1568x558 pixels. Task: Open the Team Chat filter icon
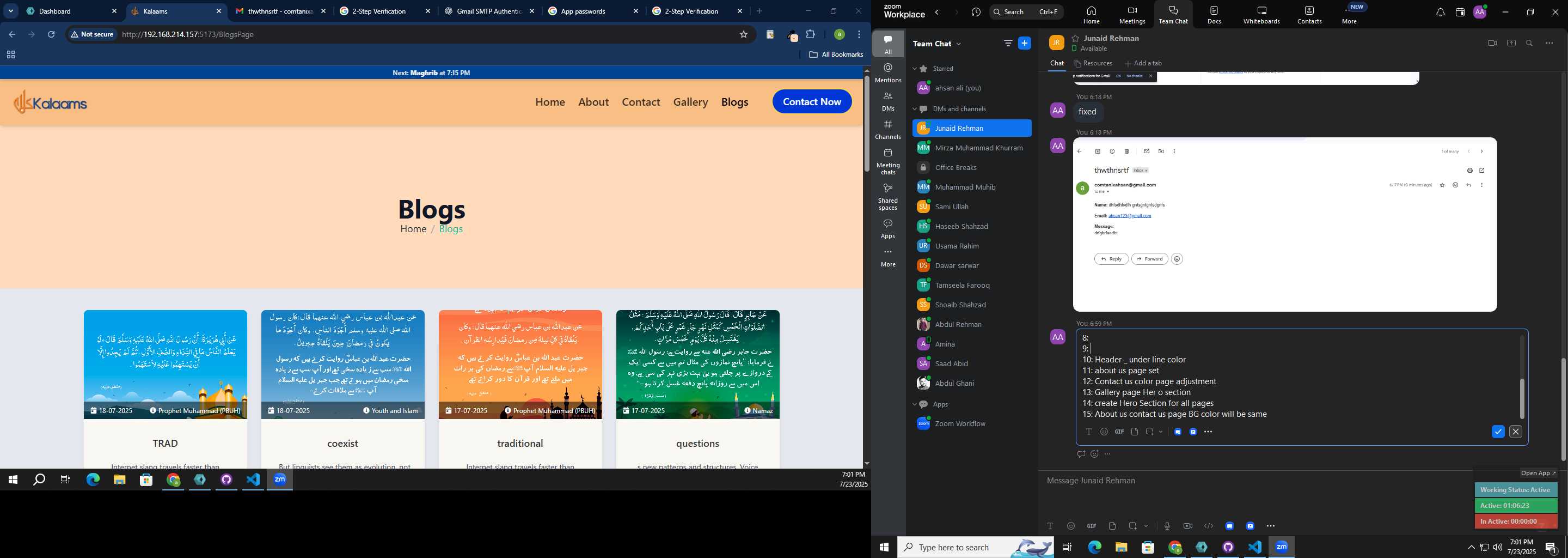click(x=1008, y=43)
